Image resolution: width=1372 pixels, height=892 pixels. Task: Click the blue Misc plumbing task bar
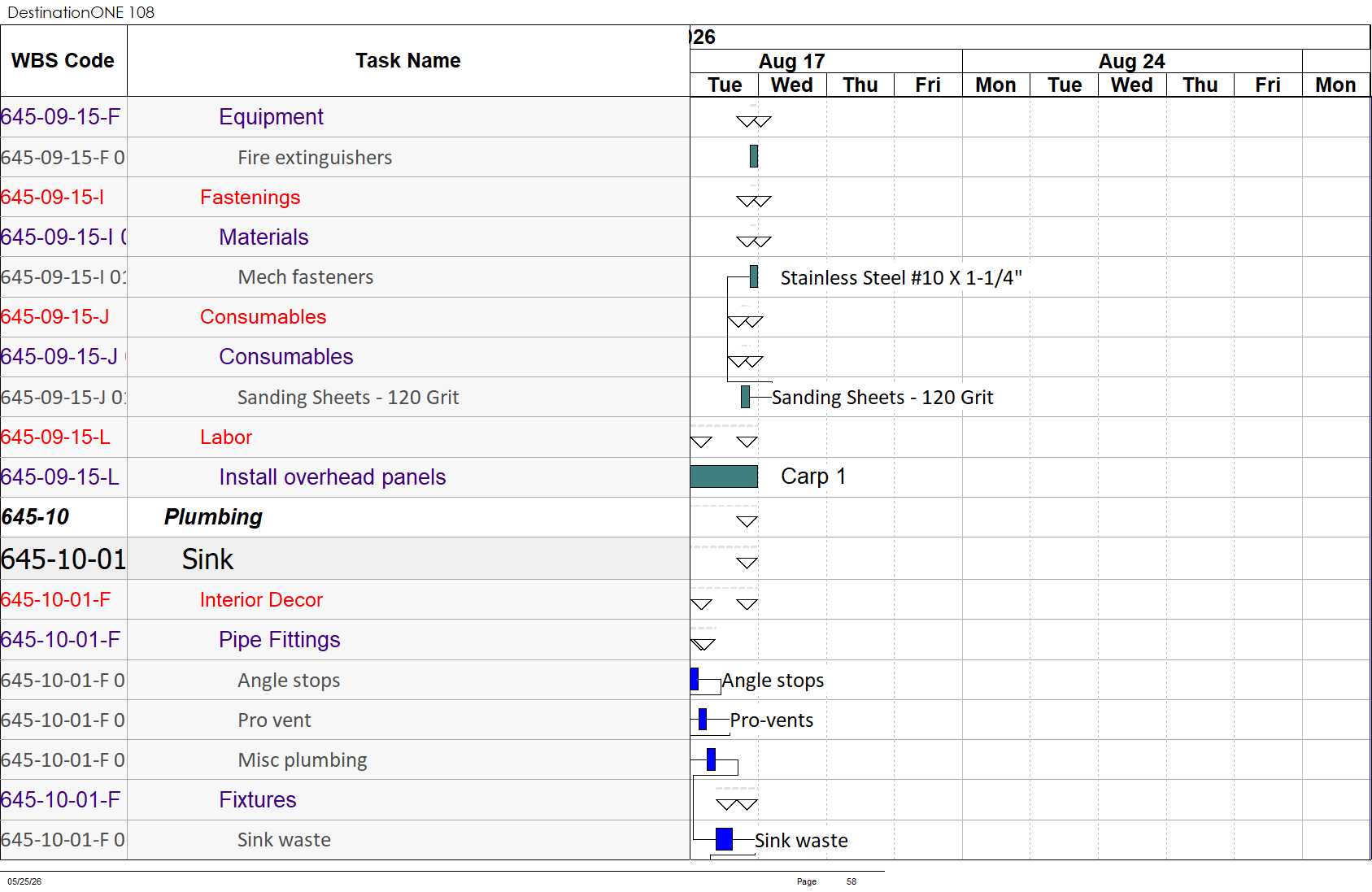point(711,759)
